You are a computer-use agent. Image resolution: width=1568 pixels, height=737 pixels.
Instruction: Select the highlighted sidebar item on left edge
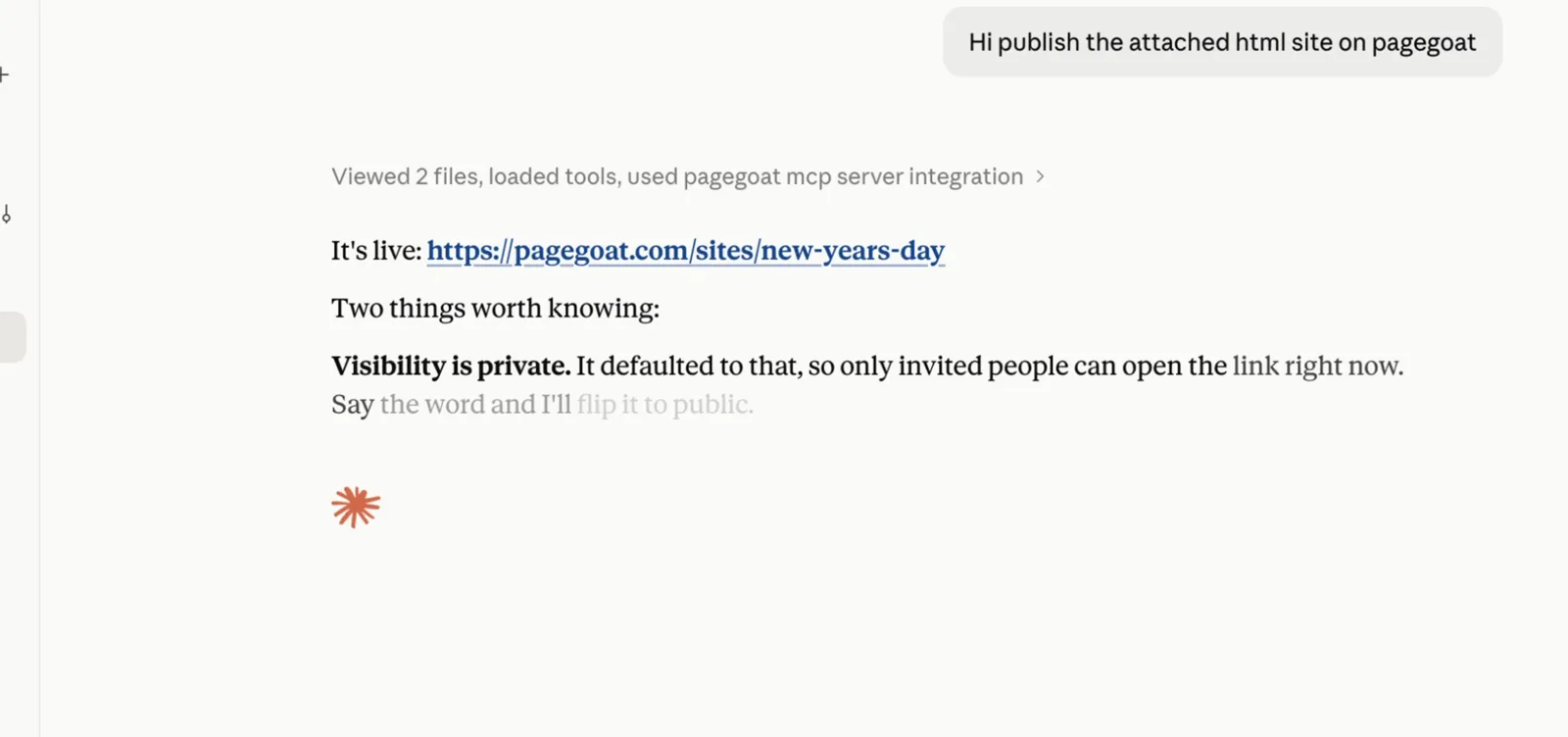click(13, 337)
